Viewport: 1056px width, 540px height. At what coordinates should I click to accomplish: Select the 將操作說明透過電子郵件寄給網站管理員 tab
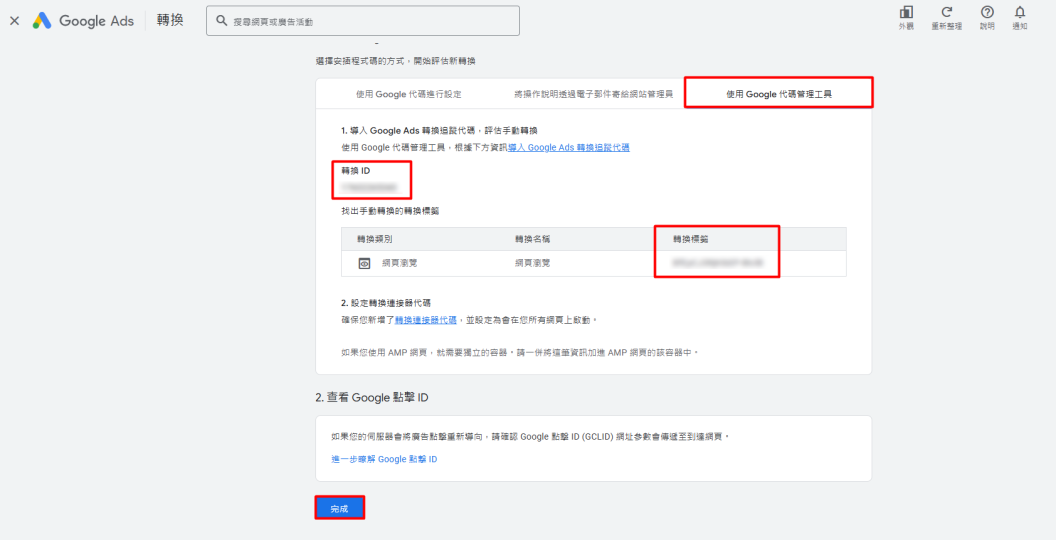pyautogui.click(x=593, y=94)
